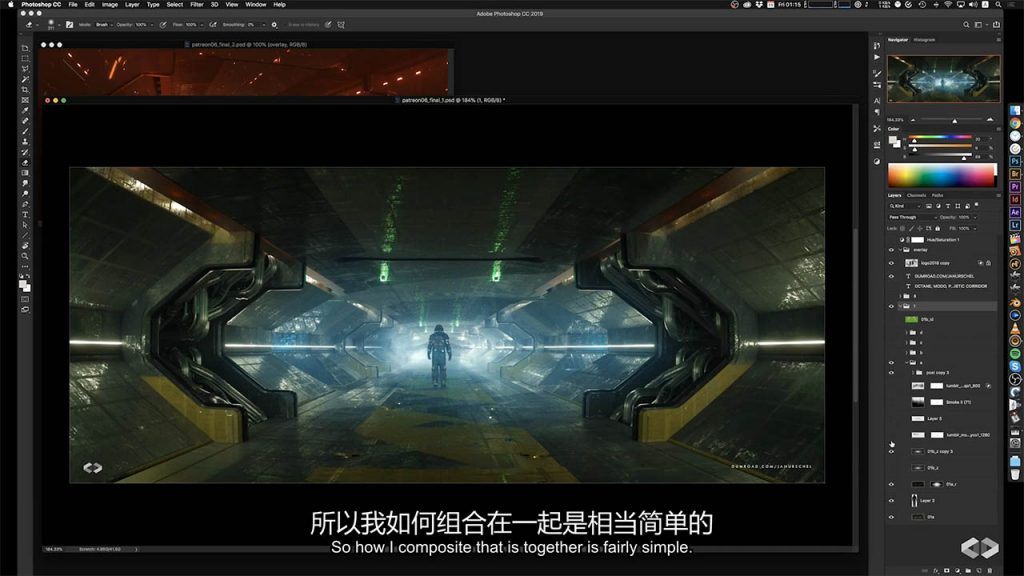Image resolution: width=1024 pixels, height=576 pixels.
Task: Click the Navigator zoom slider
Action: (x=950, y=121)
